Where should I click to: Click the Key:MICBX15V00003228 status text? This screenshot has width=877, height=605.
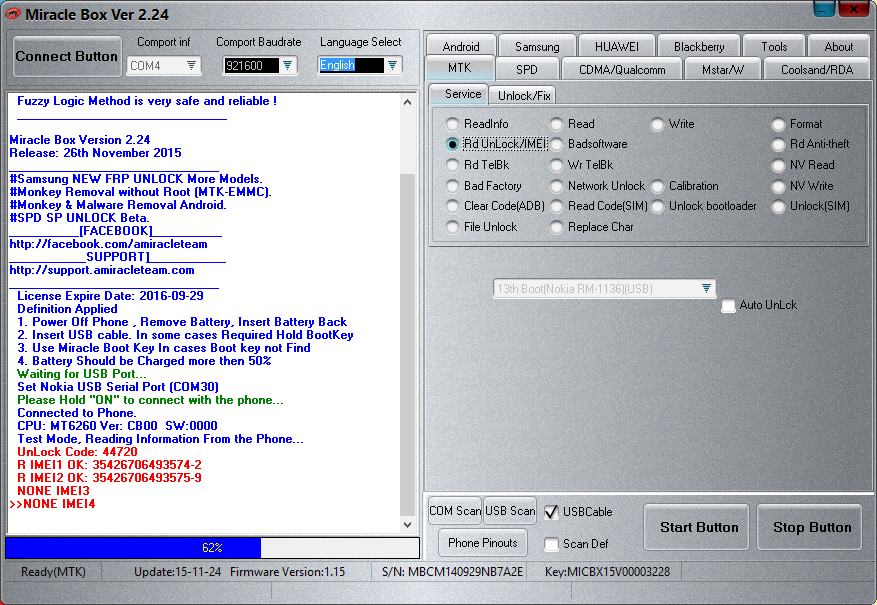(x=607, y=572)
